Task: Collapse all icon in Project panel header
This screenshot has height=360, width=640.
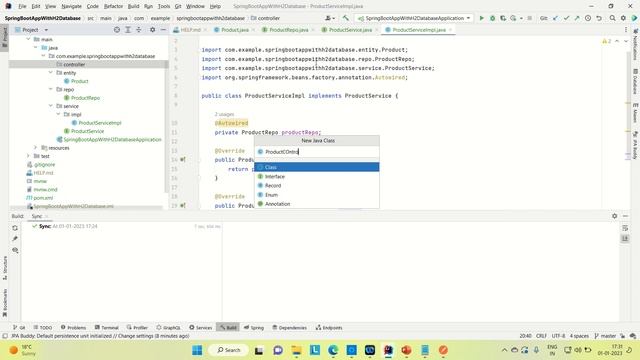Action: [x=139, y=30]
